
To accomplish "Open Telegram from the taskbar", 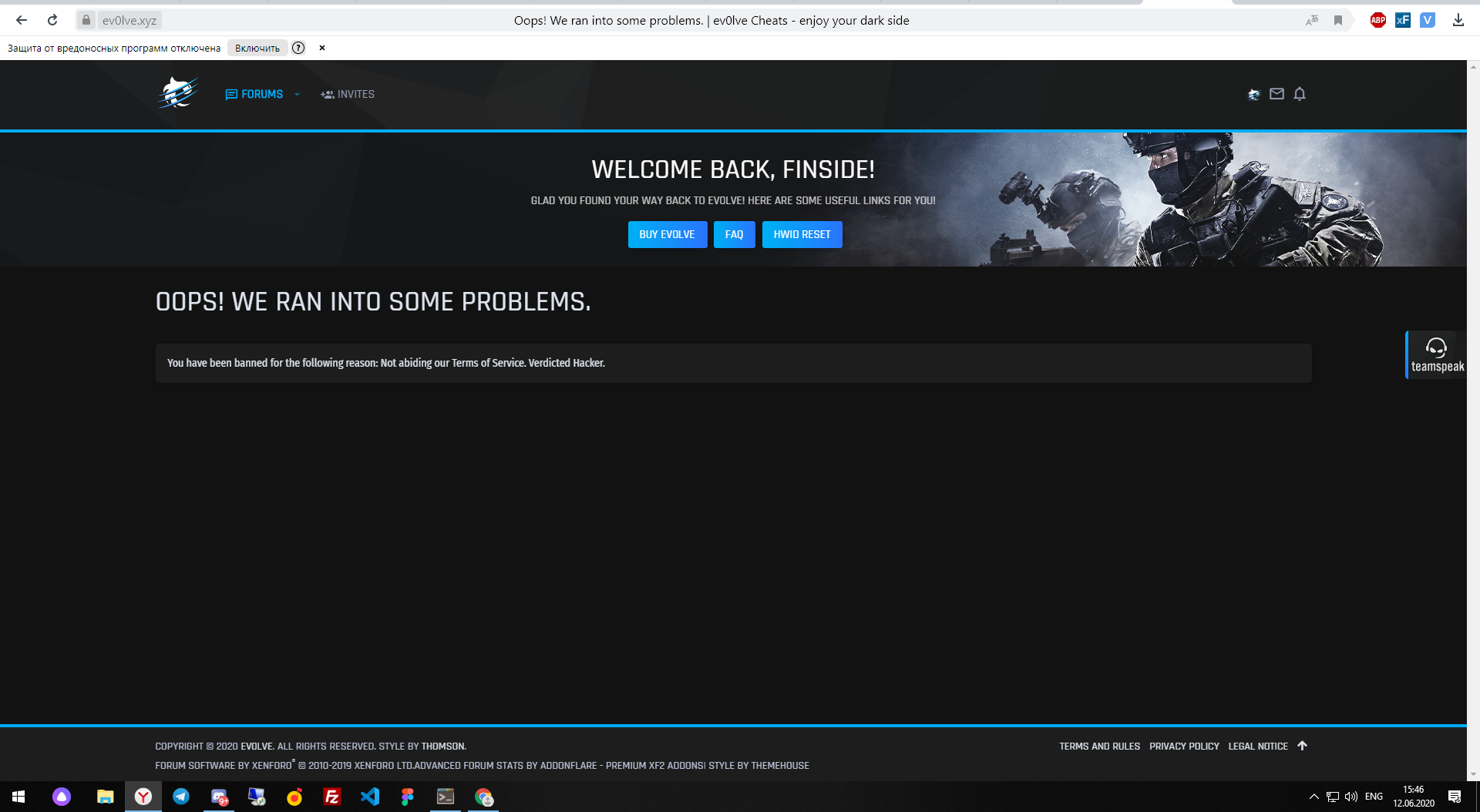I will pyautogui.click(x=181, y=797).
